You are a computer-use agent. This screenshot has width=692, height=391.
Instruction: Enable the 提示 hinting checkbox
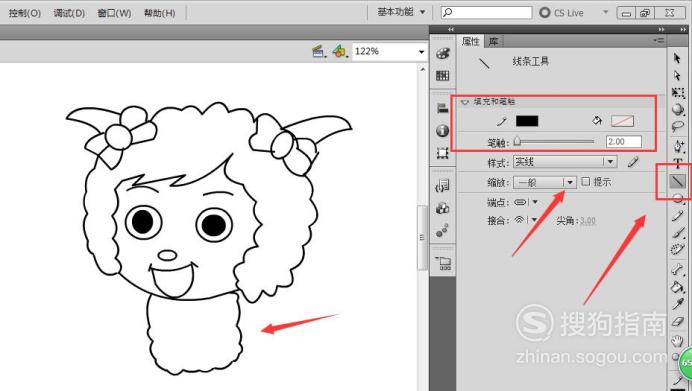coord(586,181)
